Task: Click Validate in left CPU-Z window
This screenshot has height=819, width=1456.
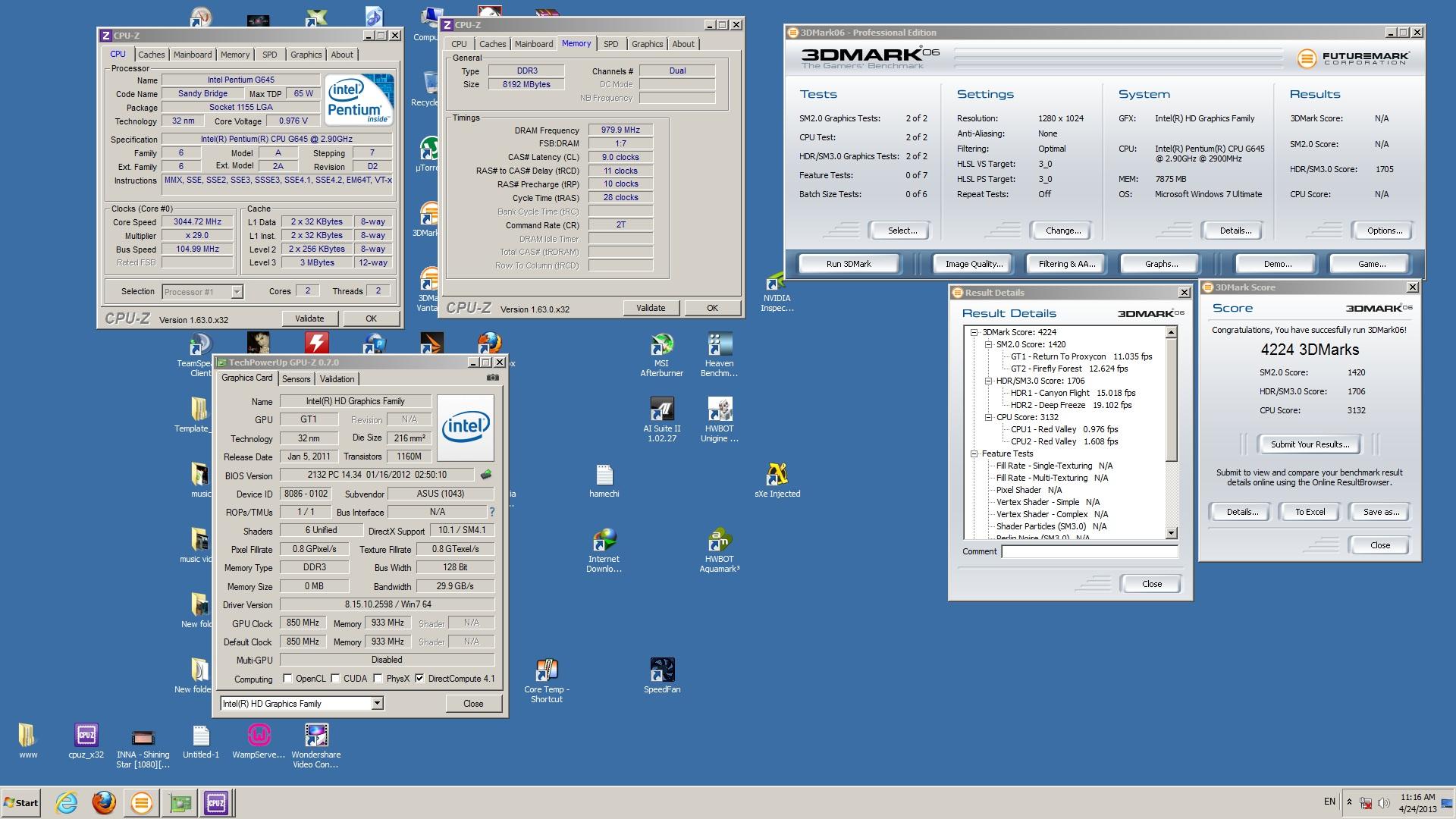Action: (x=309, y=318)
